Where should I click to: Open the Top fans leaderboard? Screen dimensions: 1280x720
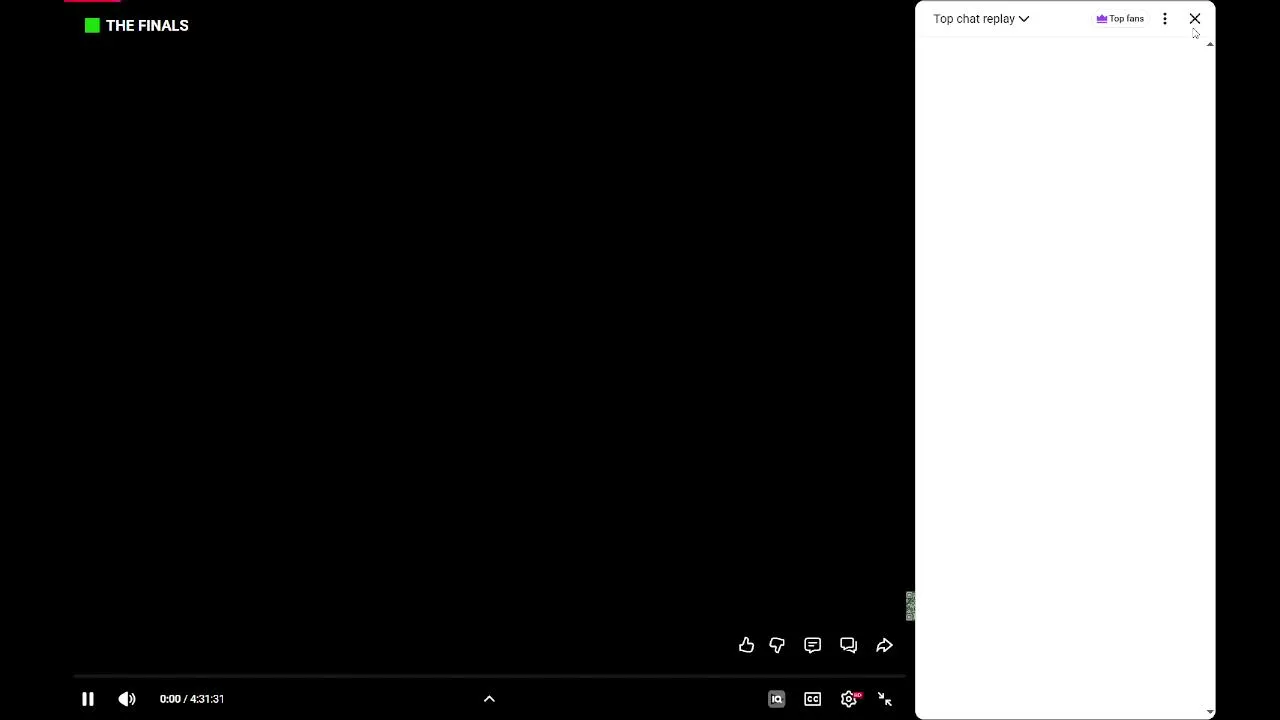1120,19
